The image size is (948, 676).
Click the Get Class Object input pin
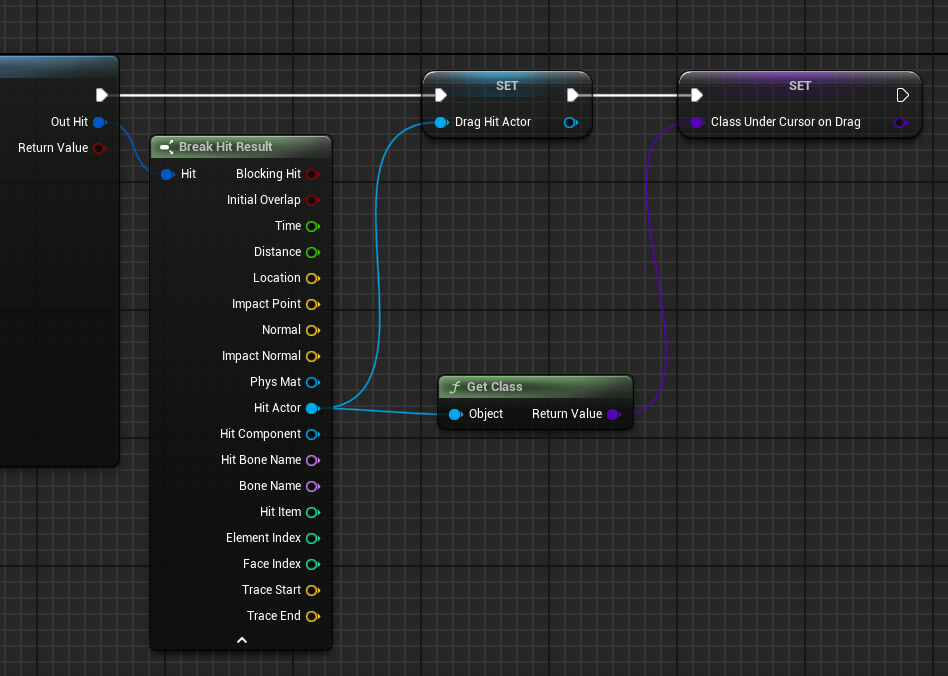point(455,414)
